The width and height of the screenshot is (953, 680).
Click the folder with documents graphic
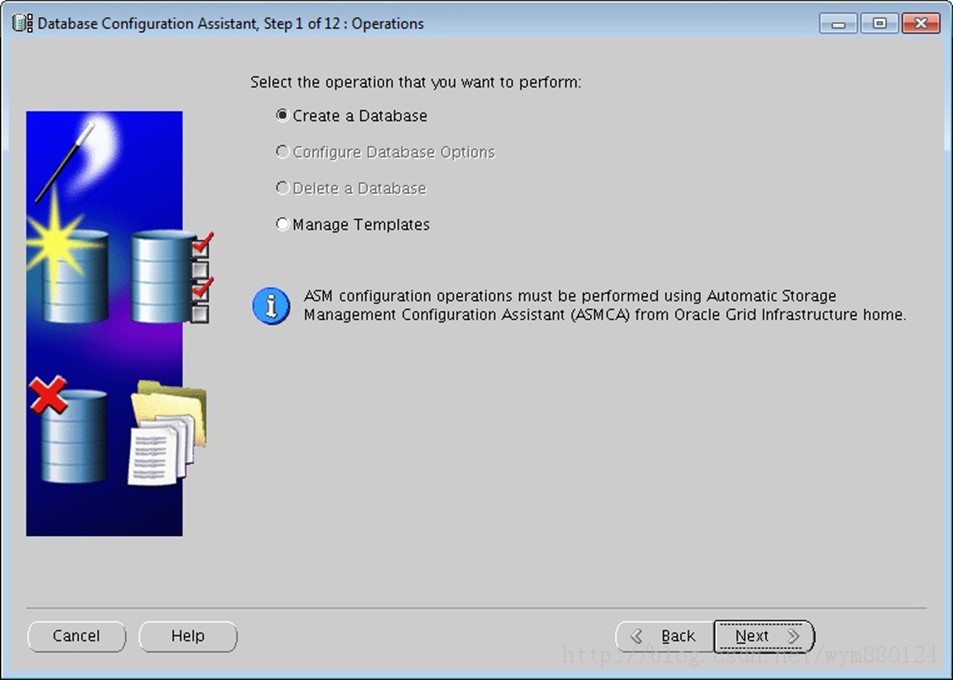(x=168, y=433)
